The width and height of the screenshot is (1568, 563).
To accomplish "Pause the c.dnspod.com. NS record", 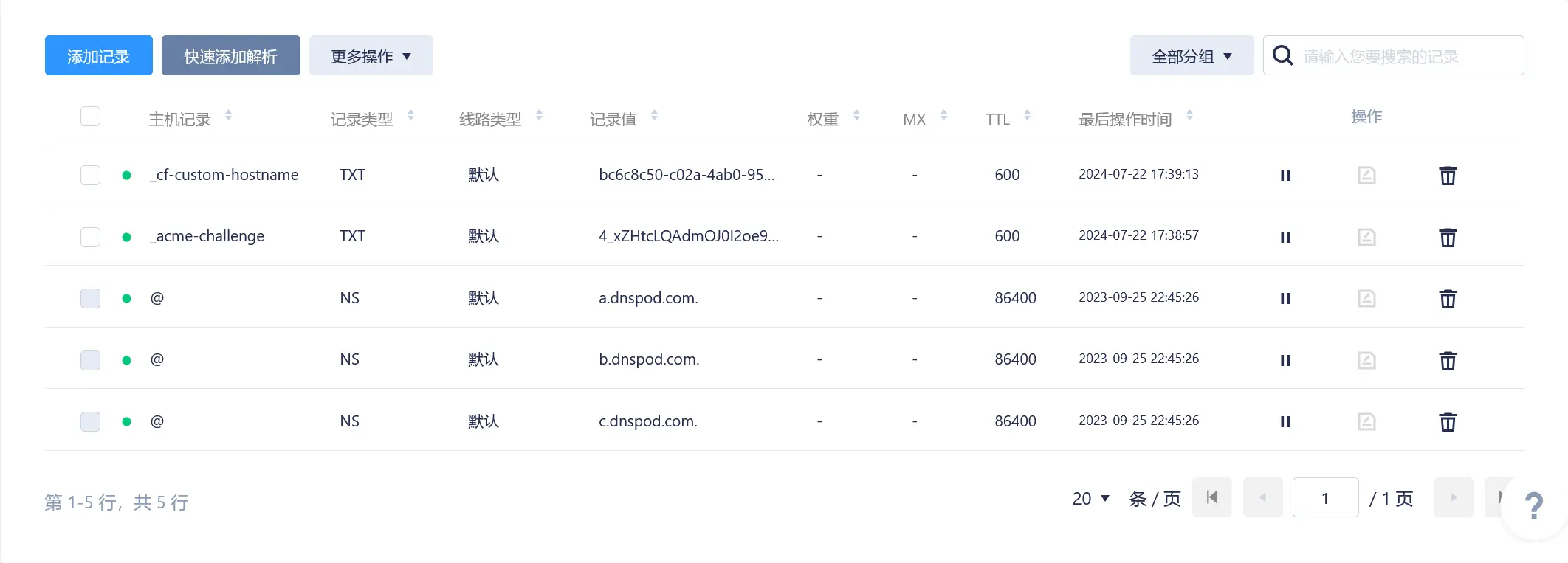I will coord(1285,422).
